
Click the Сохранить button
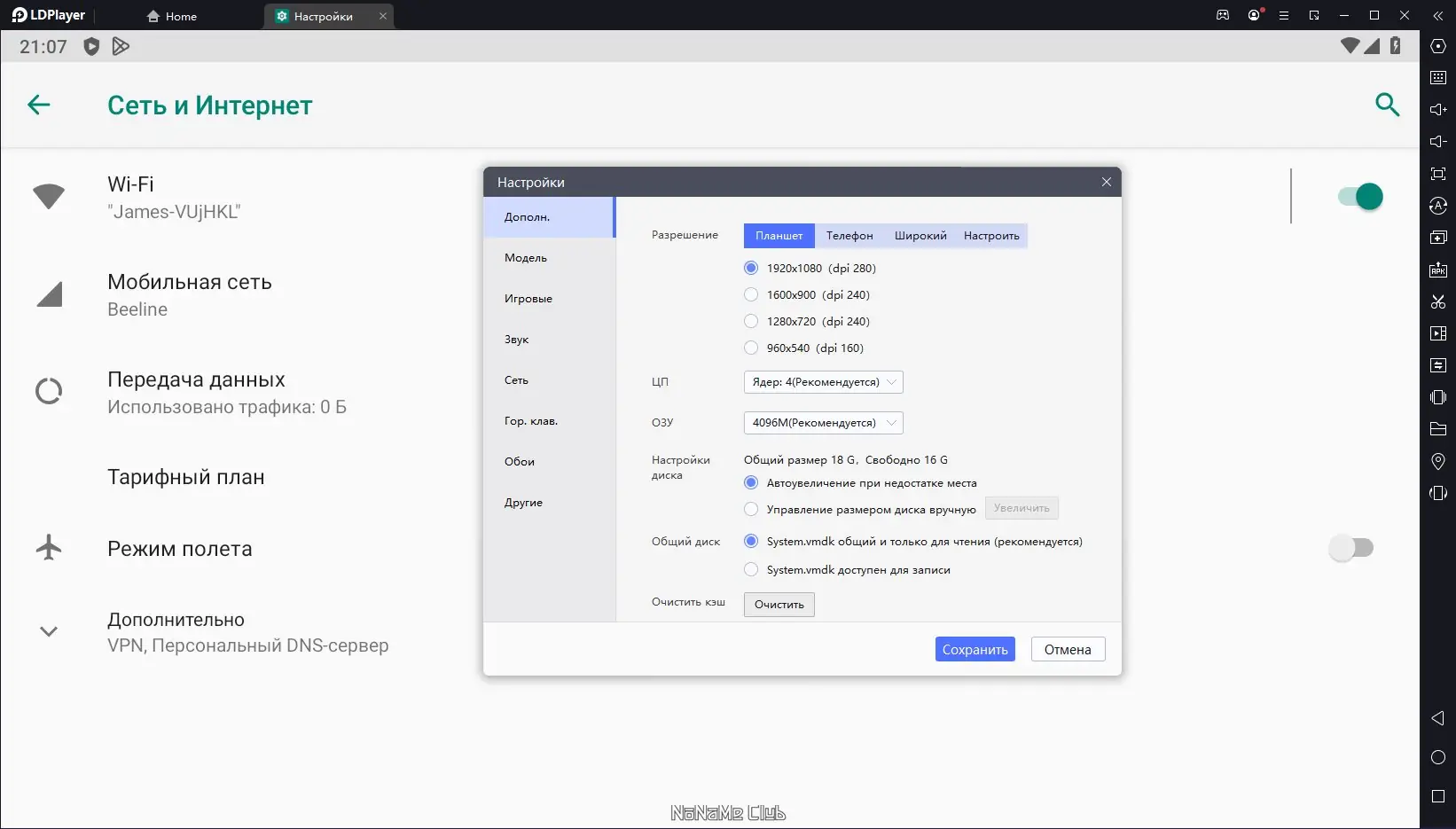point(975,649)
